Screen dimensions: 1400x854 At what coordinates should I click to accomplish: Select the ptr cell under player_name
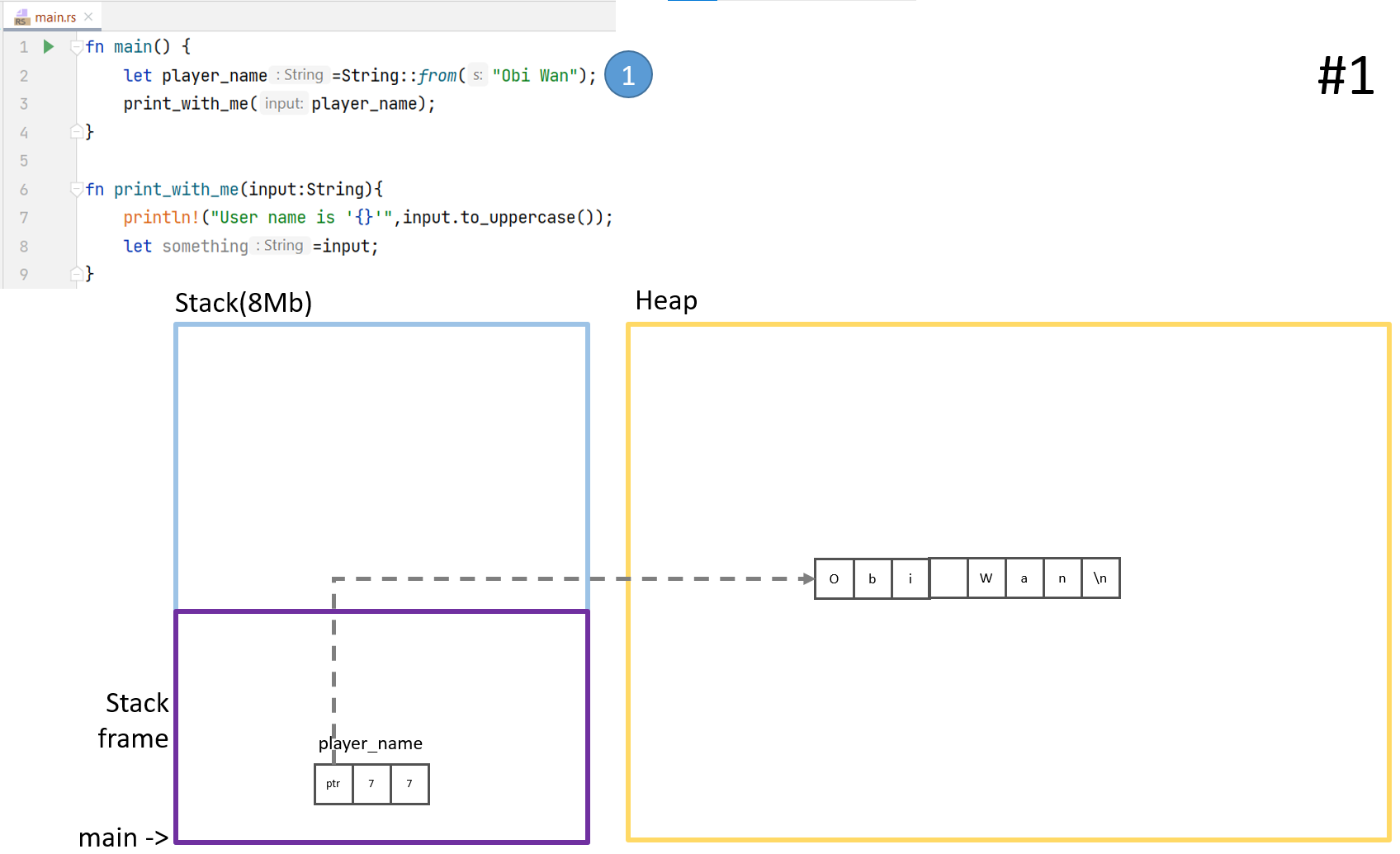tap(333, 784)
